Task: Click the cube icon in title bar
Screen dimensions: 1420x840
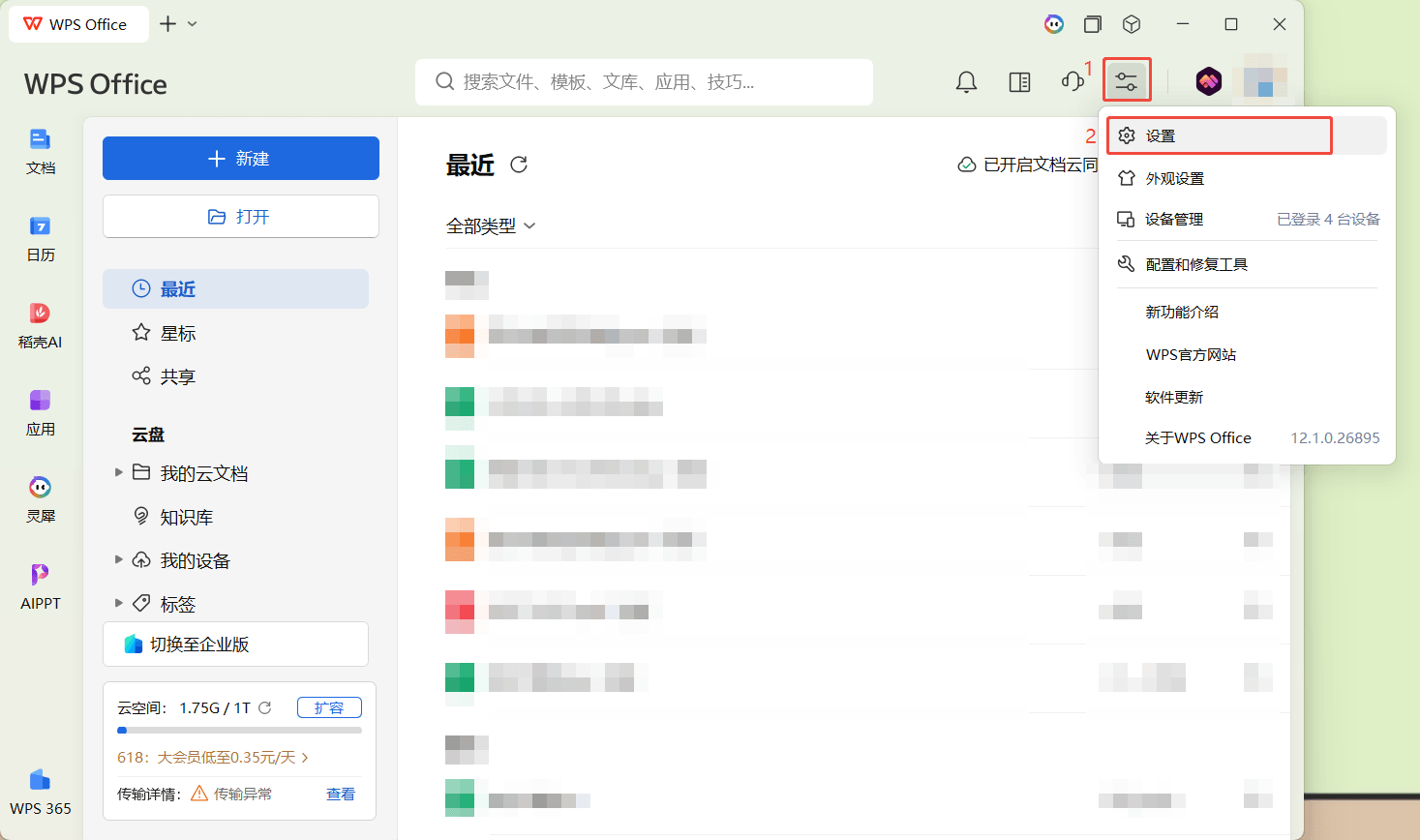Action: tap(1132, 24)
